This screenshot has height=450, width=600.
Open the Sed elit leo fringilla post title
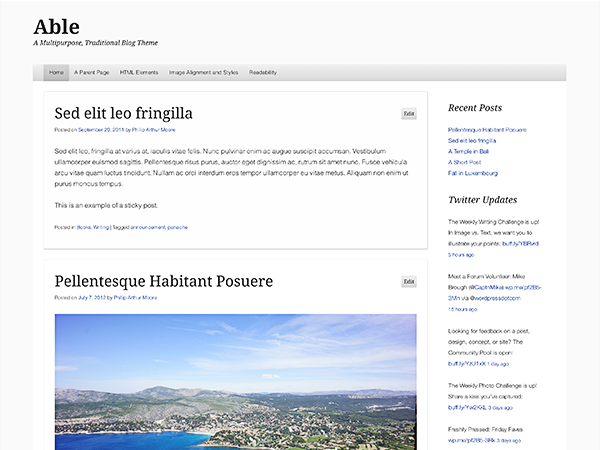click(123, 113)
